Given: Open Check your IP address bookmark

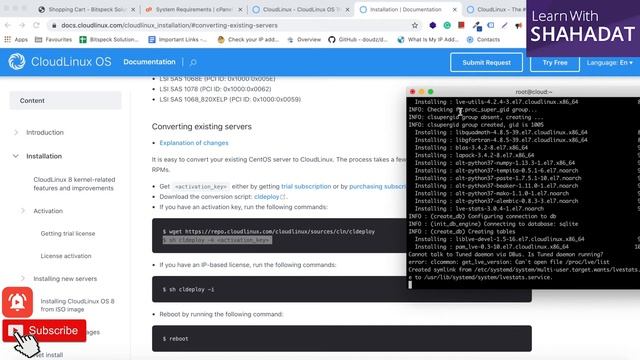Looking at the screenshot, I should (248, 40).
